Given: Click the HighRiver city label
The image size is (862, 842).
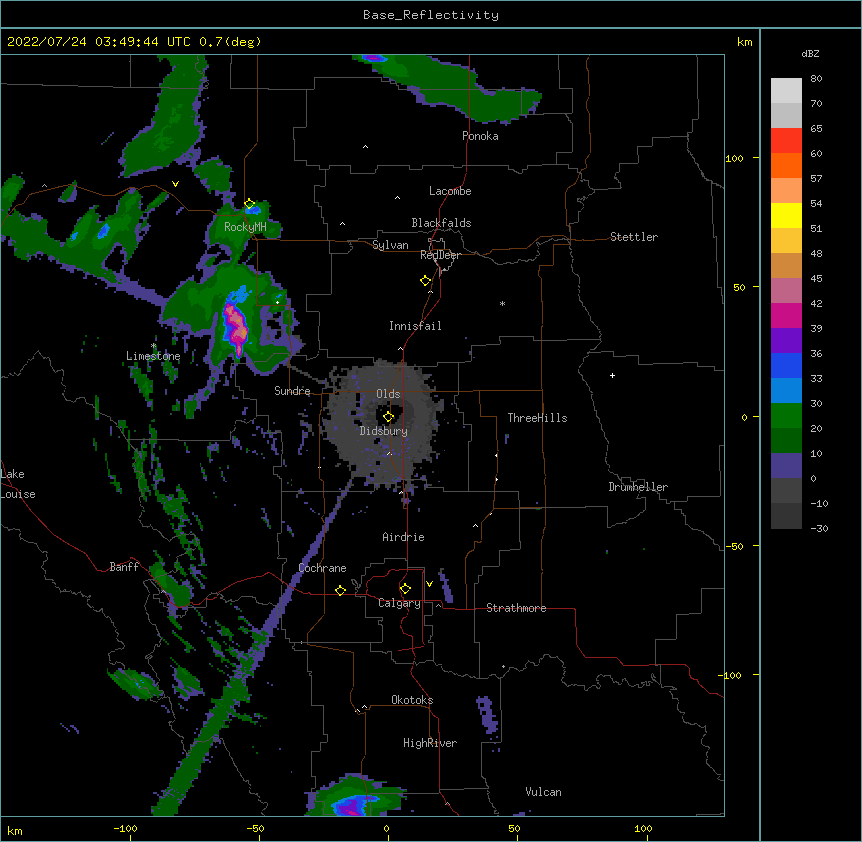Looking at the screenshot, I should (x=430, y=743).
